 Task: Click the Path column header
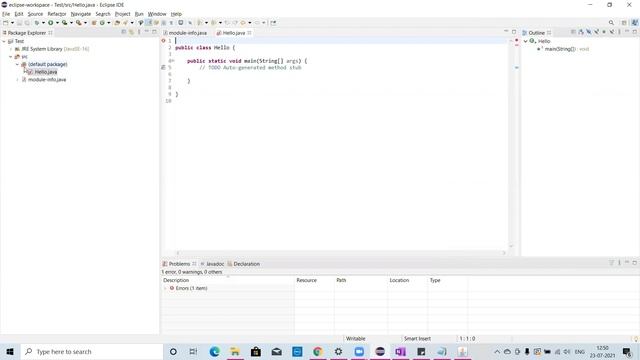pyautogui.click(x=341, y=280)
